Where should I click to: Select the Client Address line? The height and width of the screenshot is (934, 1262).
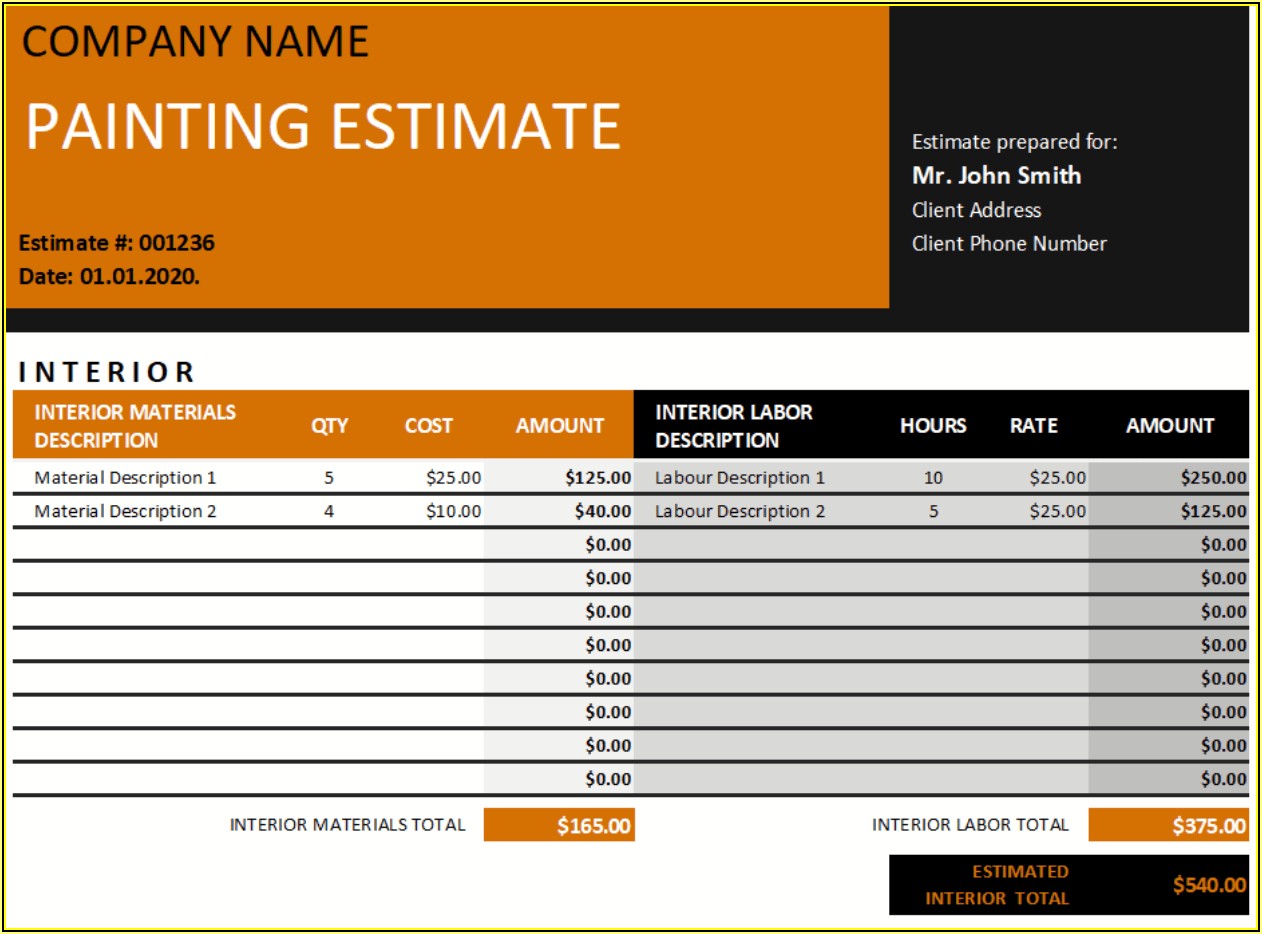976,210
